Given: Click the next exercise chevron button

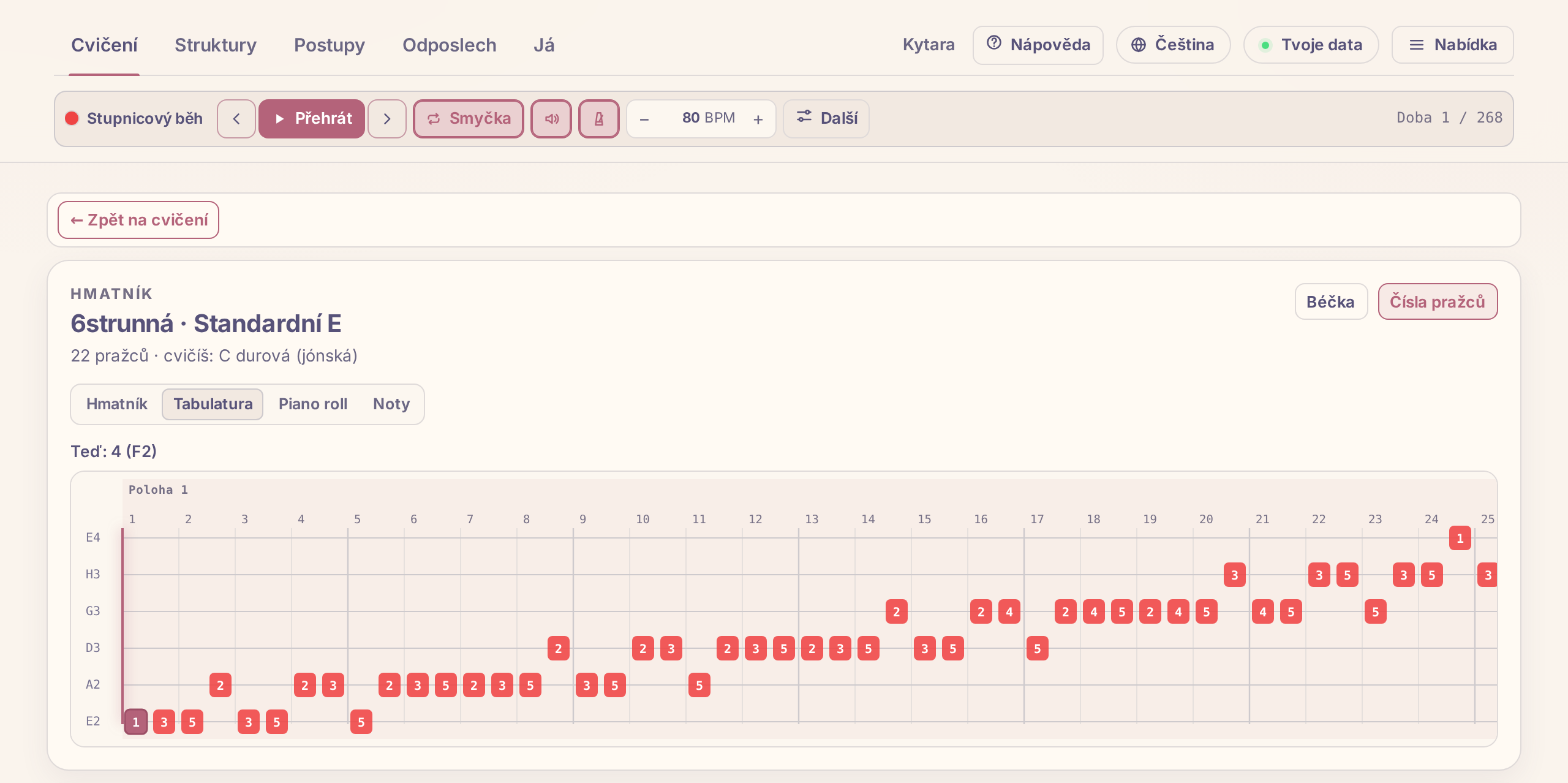Looking at the screenshot, I should click(x=387, y=119).
